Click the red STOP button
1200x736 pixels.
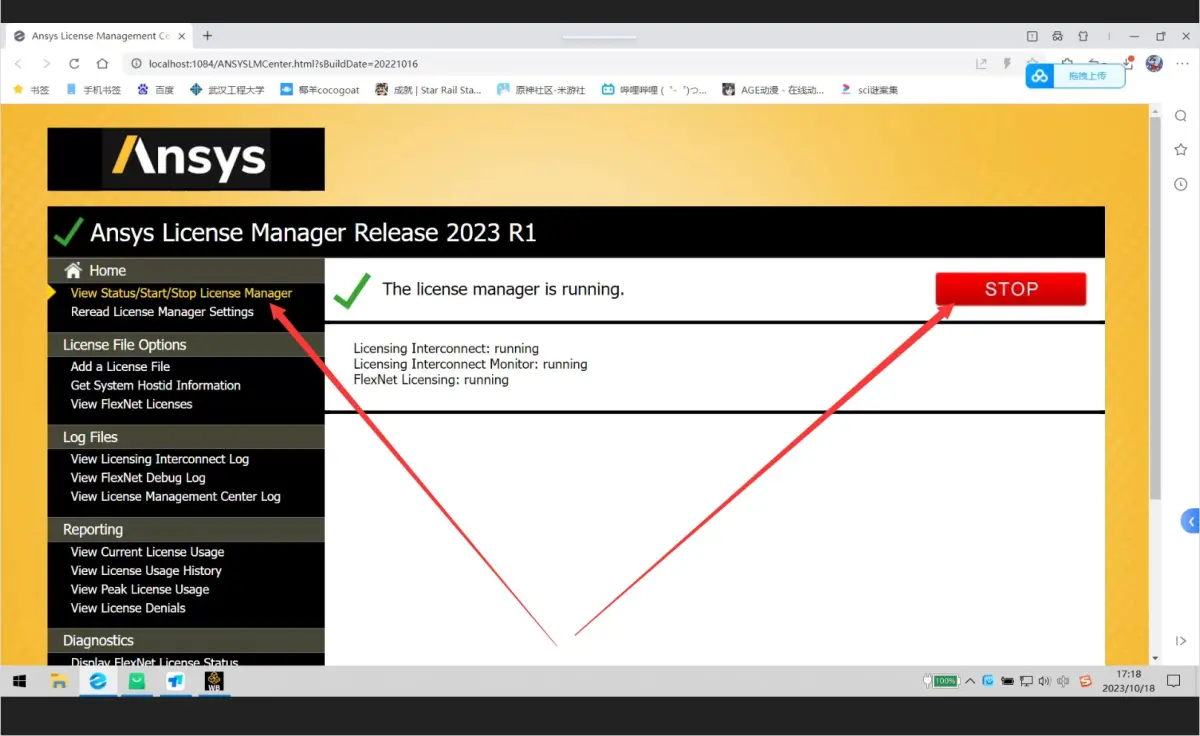1011,289
